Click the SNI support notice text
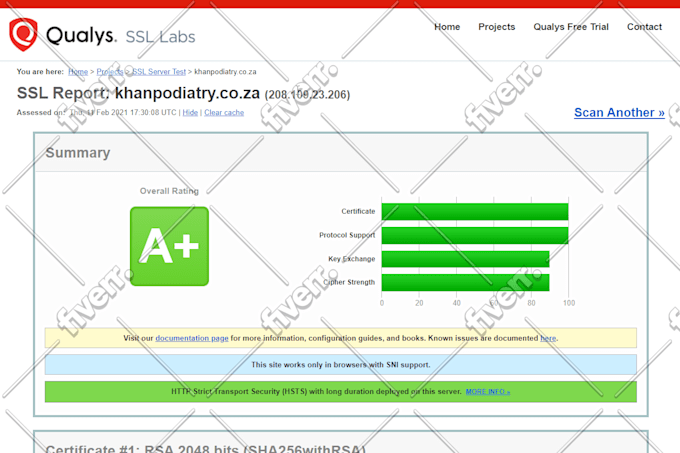The image size is (680, 453). pos(341,365)
